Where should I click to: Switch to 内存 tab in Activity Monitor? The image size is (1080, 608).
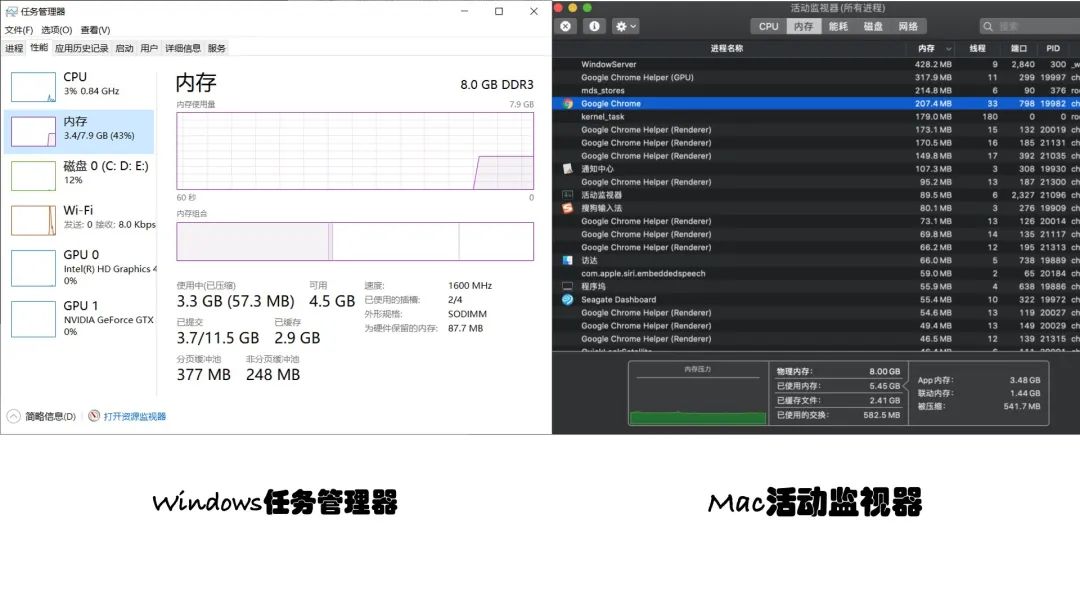(x=804, y=26)
